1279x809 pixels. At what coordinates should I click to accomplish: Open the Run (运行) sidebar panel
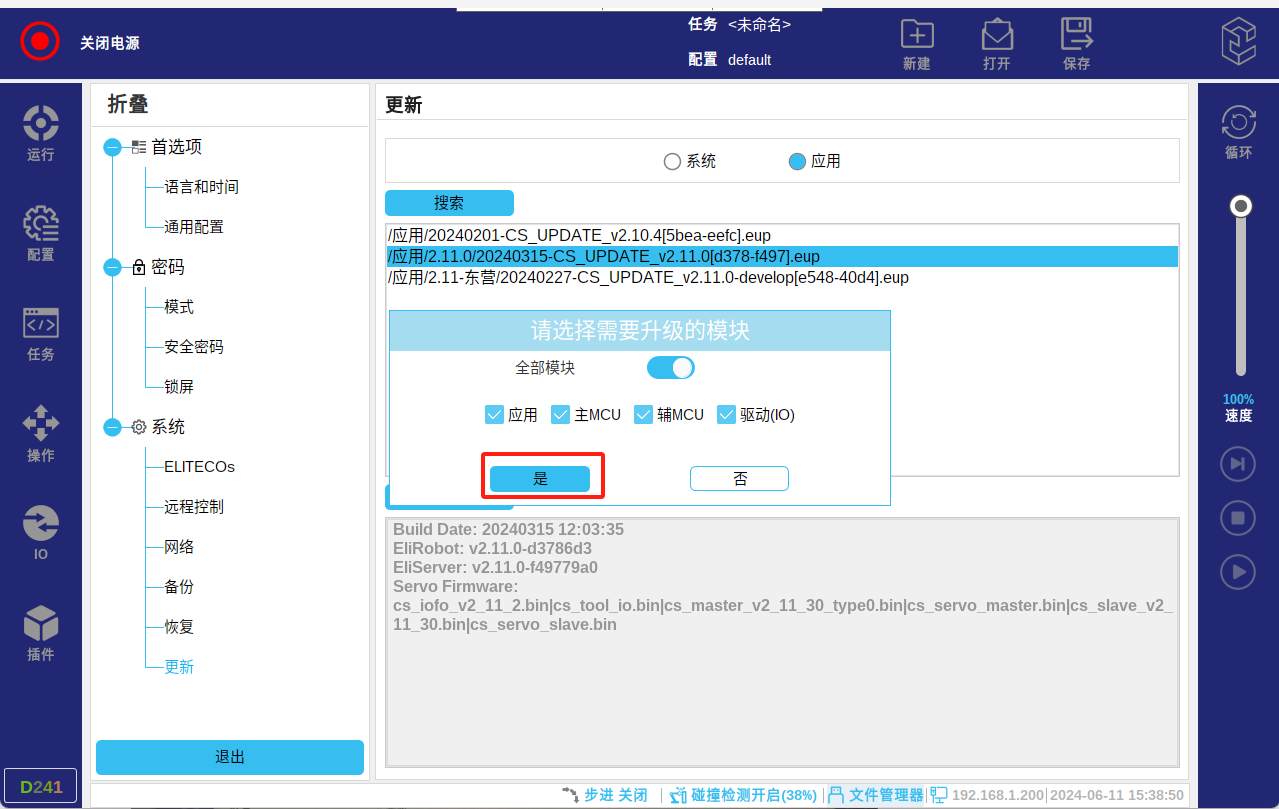[41, 133]
